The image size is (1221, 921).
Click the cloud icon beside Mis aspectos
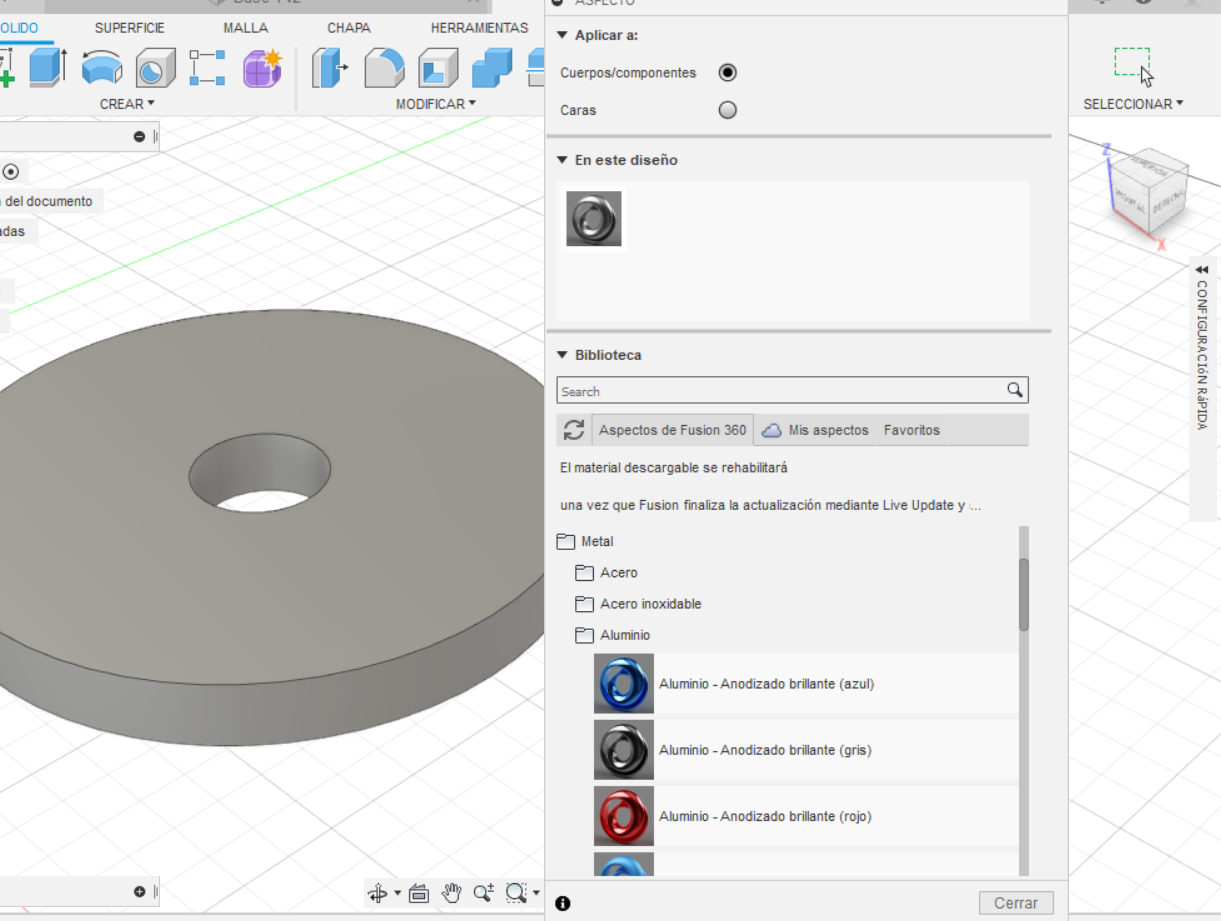coord(772,430)
